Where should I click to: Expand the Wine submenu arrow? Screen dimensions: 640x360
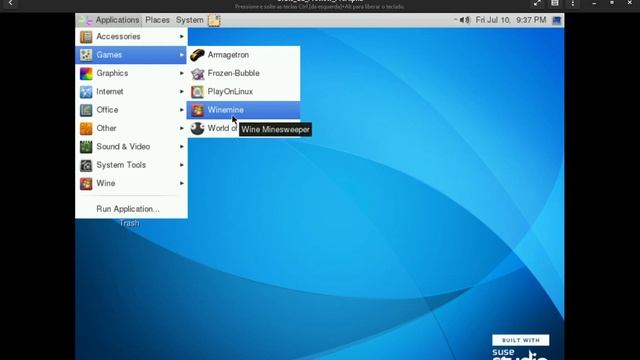(x=182, y=184)
